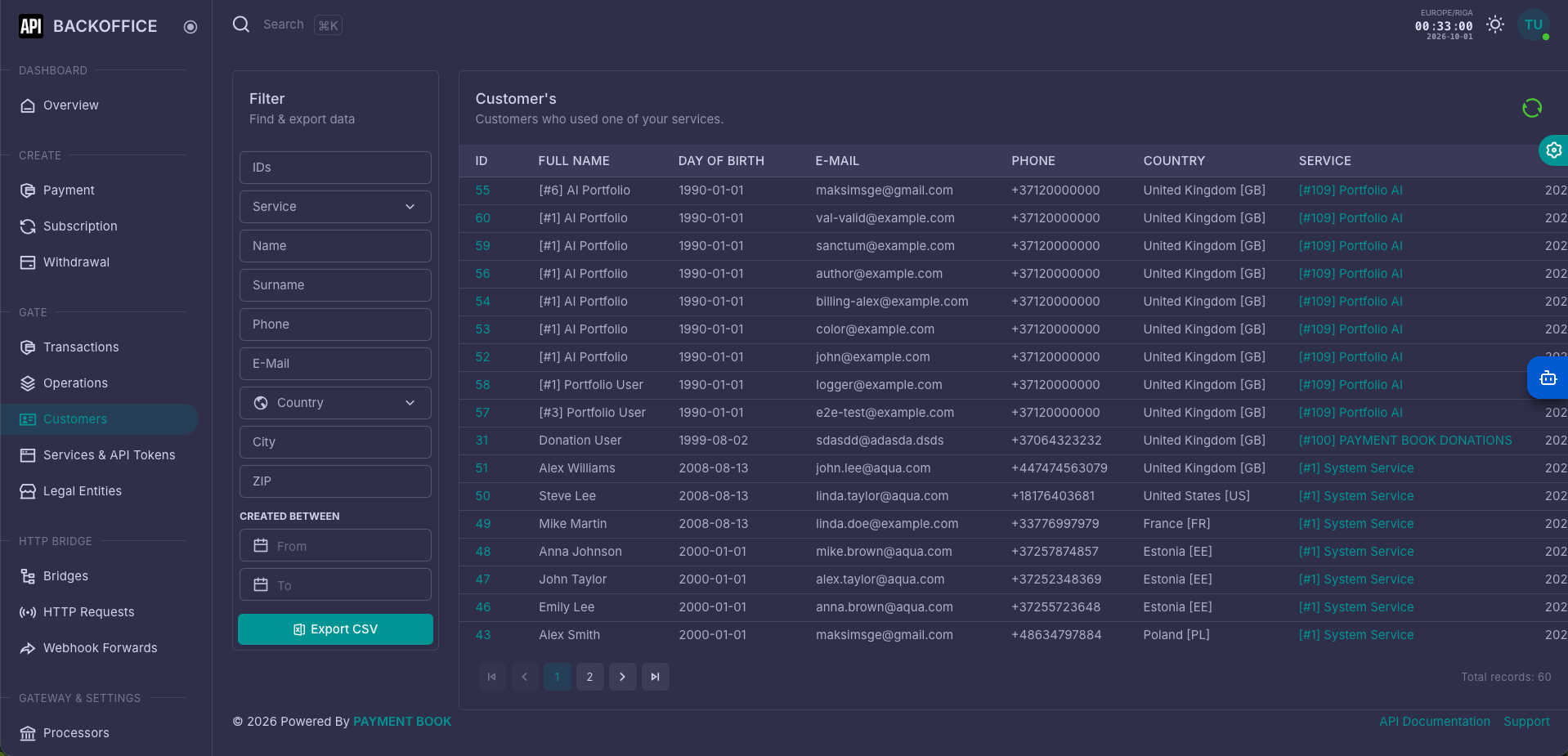Click the Services & API Tokens icon

(28, 455)
